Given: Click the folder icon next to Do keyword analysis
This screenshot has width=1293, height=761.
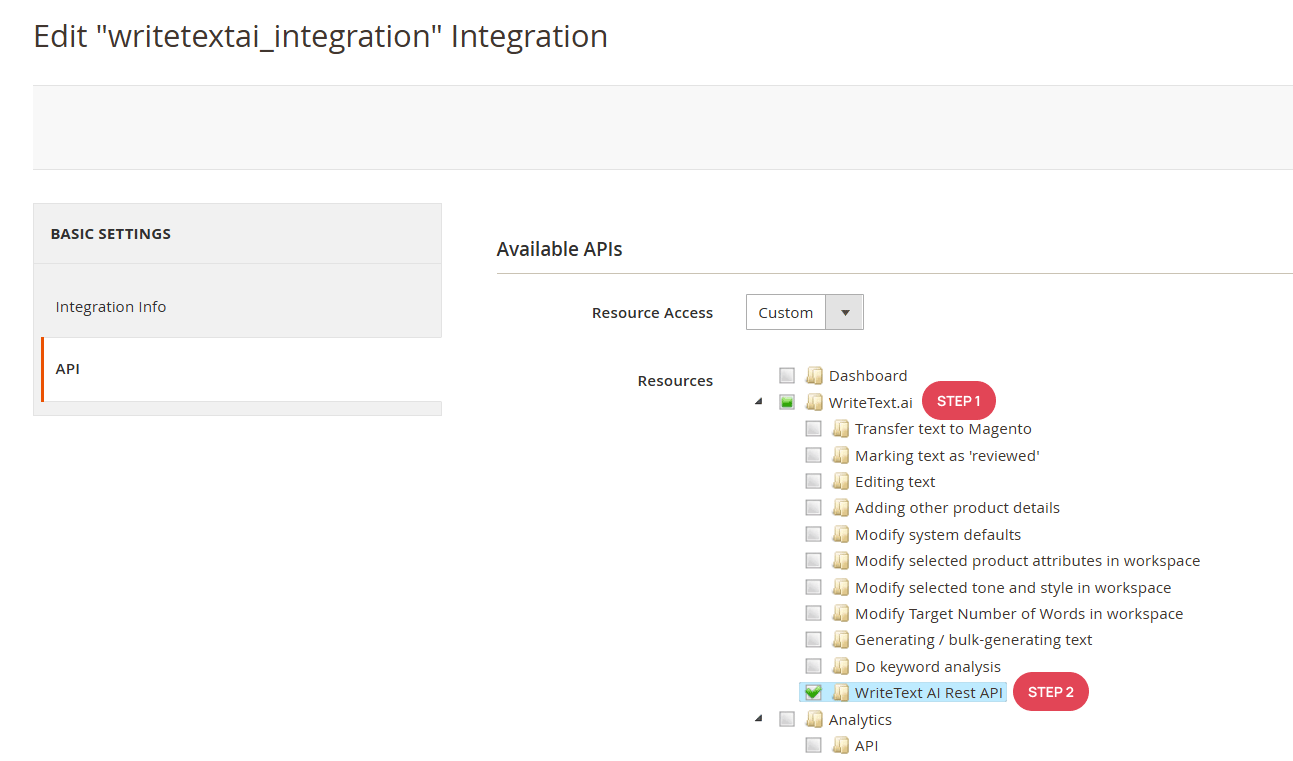Looking at the screenshot, I should (842, 665).
